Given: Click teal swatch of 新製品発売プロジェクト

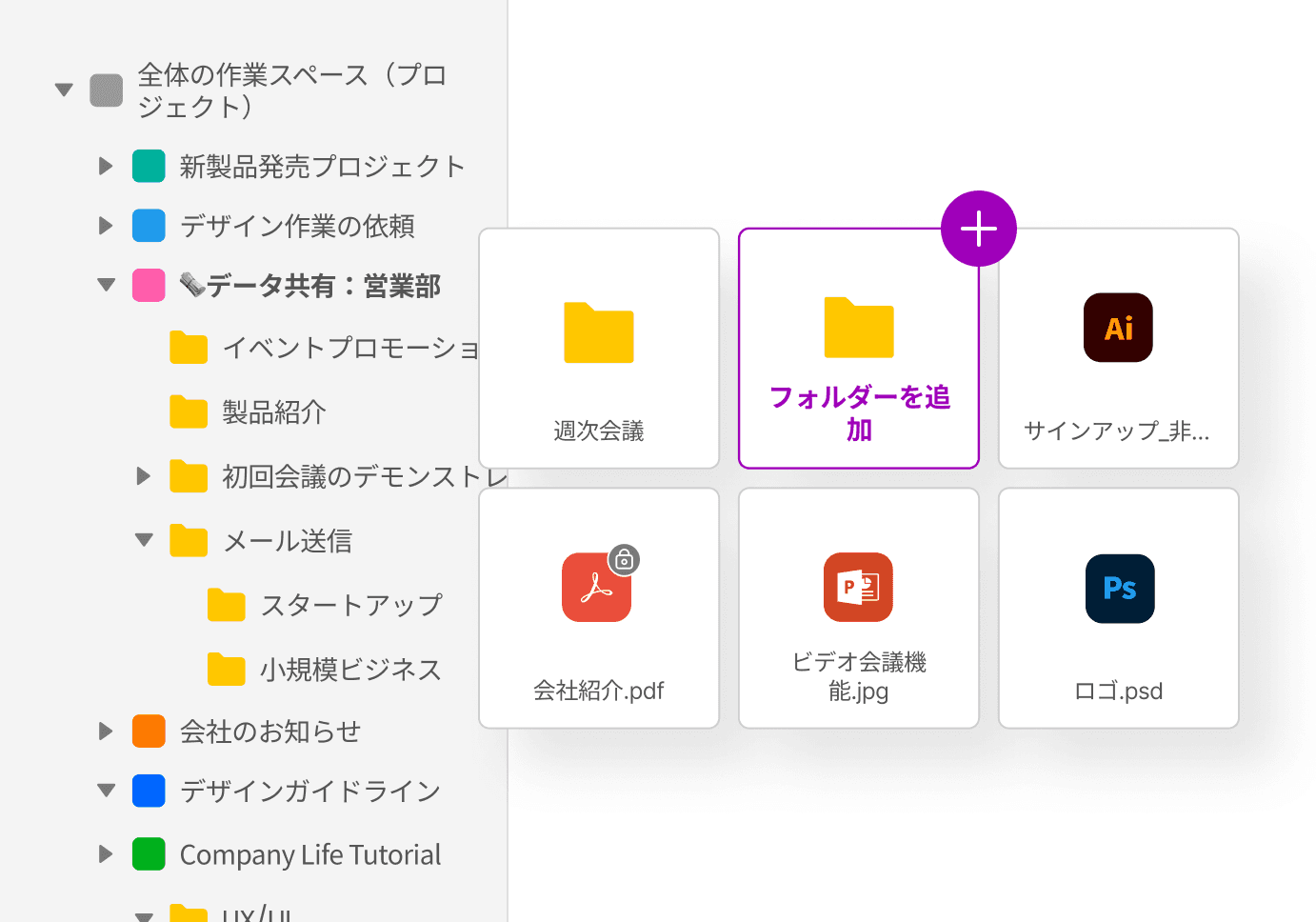Looking at the screenshot, I should click(x=149, y=166).
